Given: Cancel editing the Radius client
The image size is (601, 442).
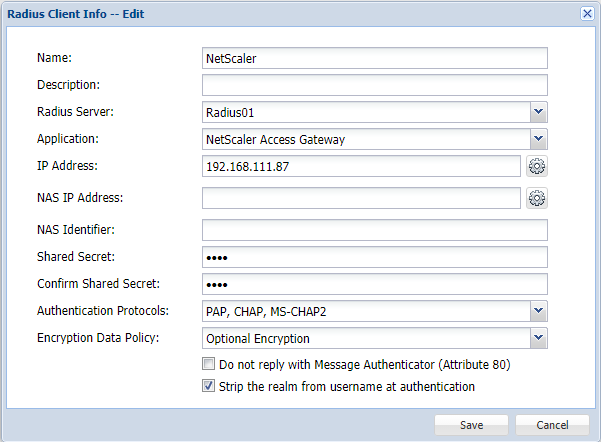Looking at the screenshot, I should [x=552, y=424].
